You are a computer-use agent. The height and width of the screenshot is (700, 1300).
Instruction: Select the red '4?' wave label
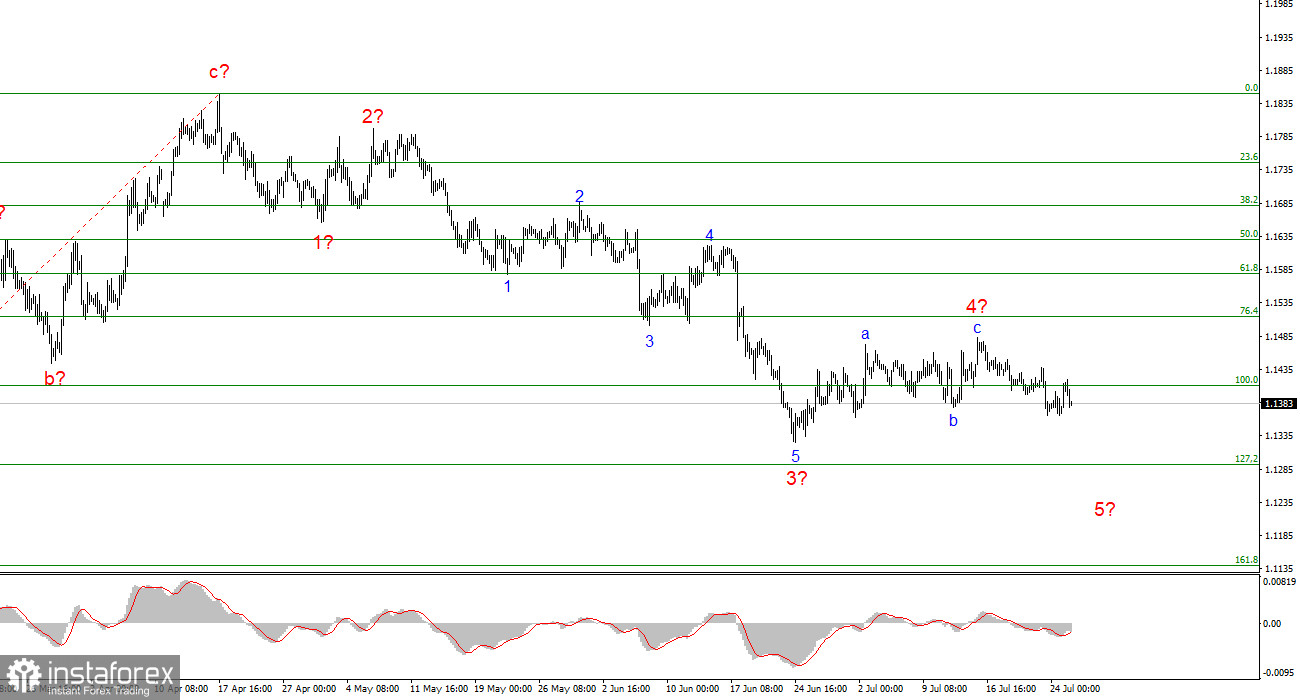977,306
